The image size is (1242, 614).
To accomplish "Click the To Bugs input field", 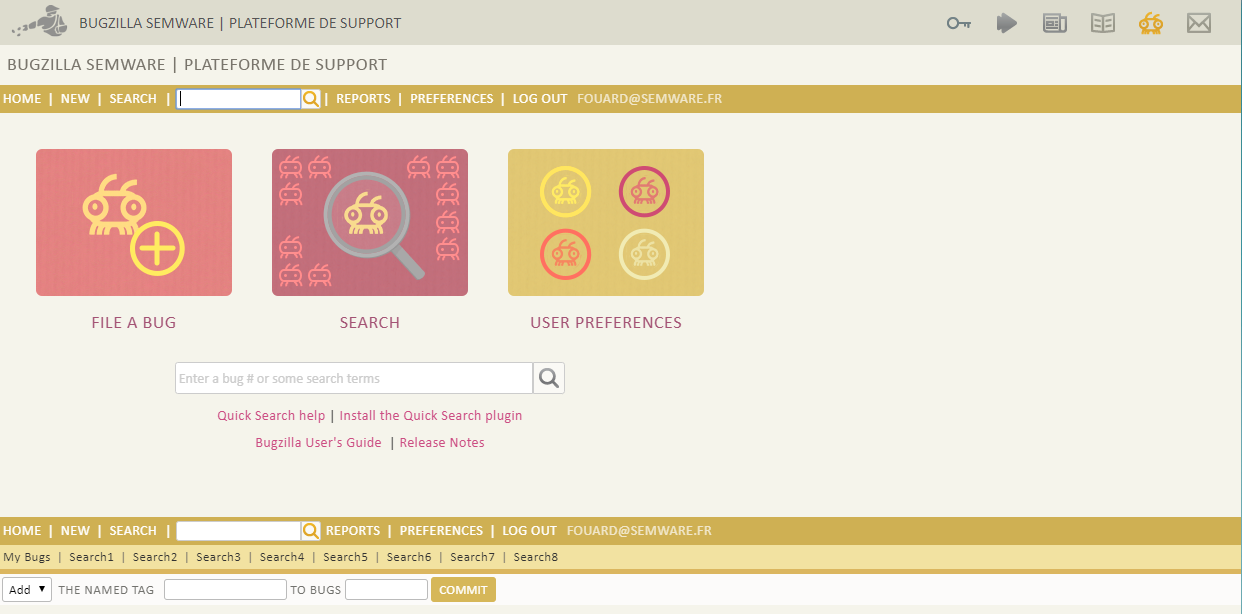I will pos(386,590).
